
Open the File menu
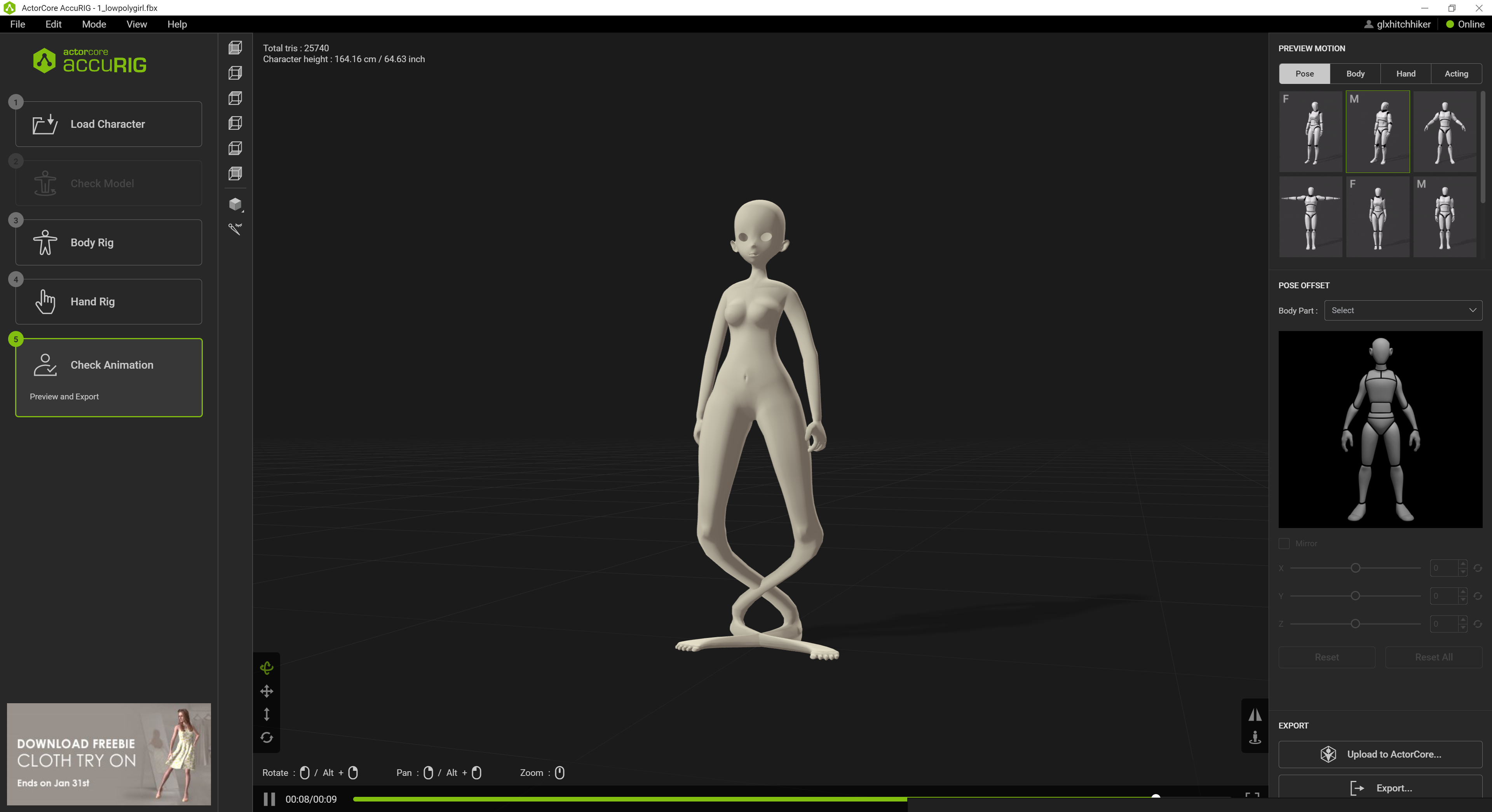coord(17,24)
